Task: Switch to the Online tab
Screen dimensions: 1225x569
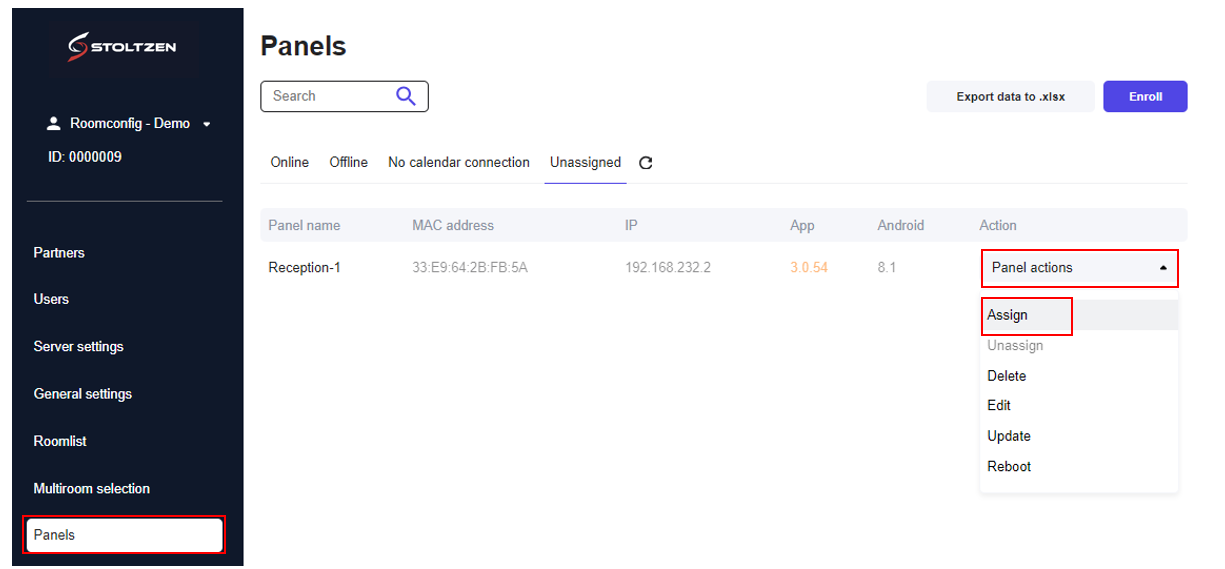Action: (290, 162)
